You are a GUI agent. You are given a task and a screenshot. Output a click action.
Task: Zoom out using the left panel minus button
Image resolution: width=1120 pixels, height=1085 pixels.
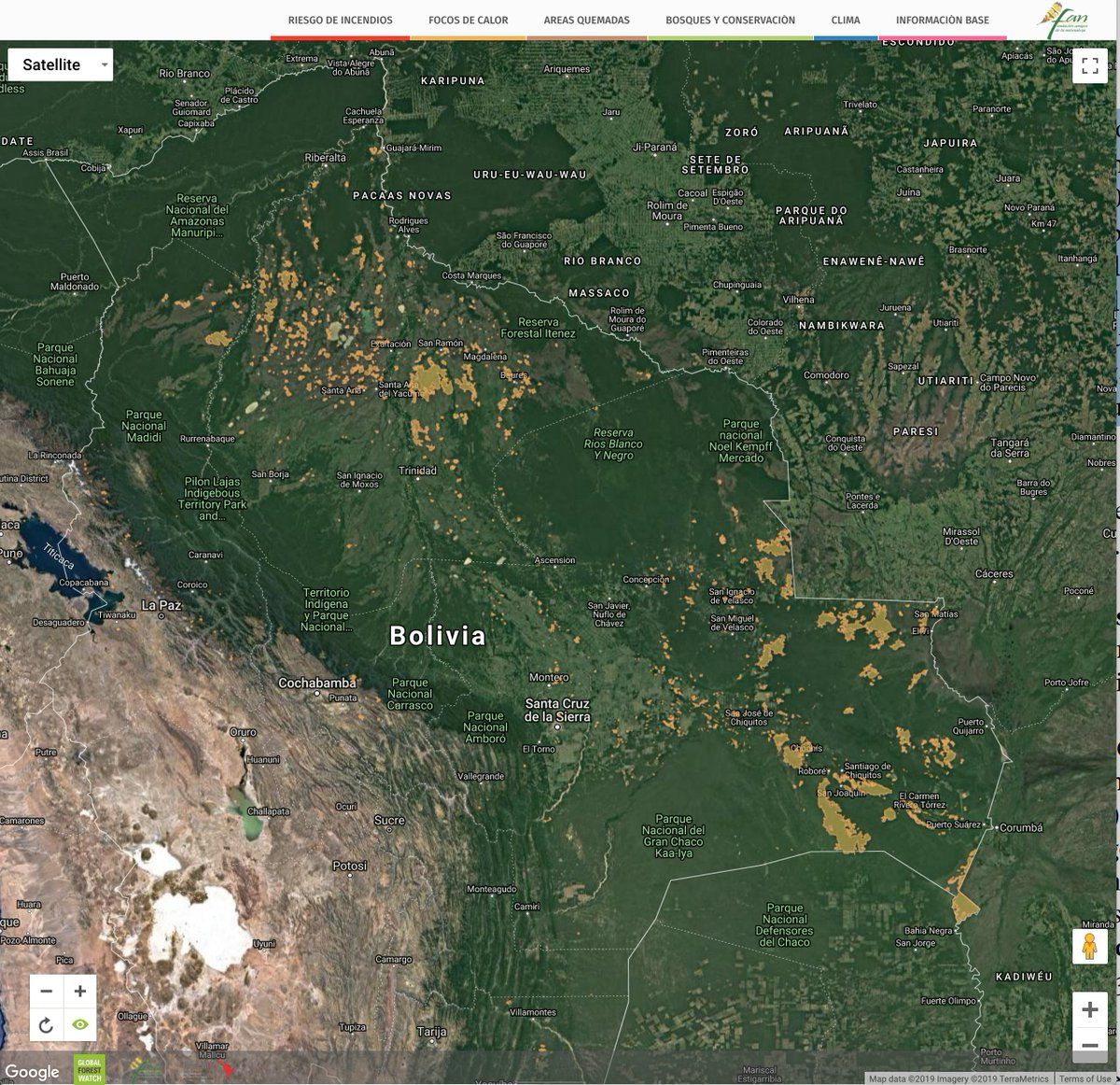(x=46, y=991)
